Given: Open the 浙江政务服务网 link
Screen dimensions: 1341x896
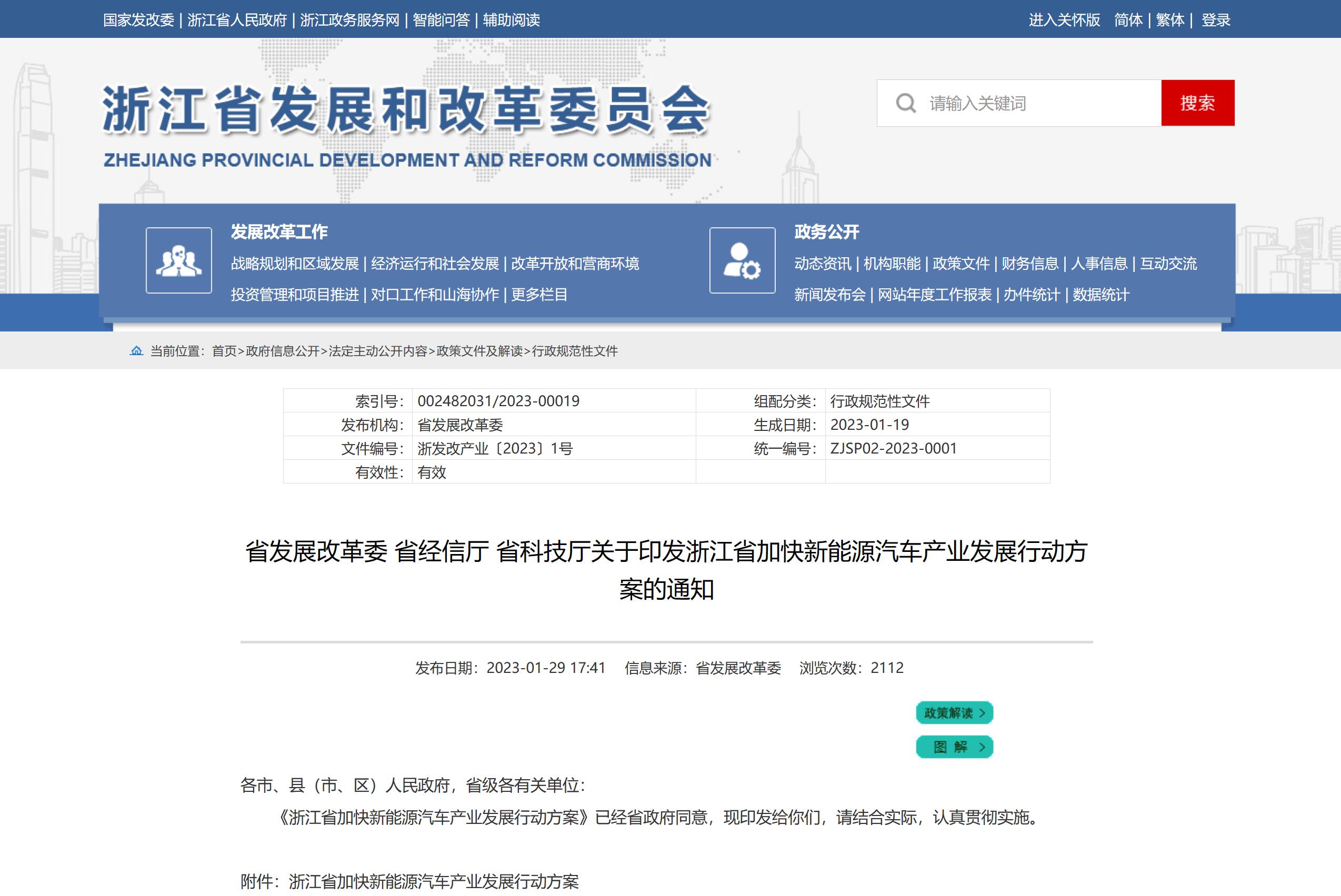Looking at the screenshot, I should click(x=350, y=20).
